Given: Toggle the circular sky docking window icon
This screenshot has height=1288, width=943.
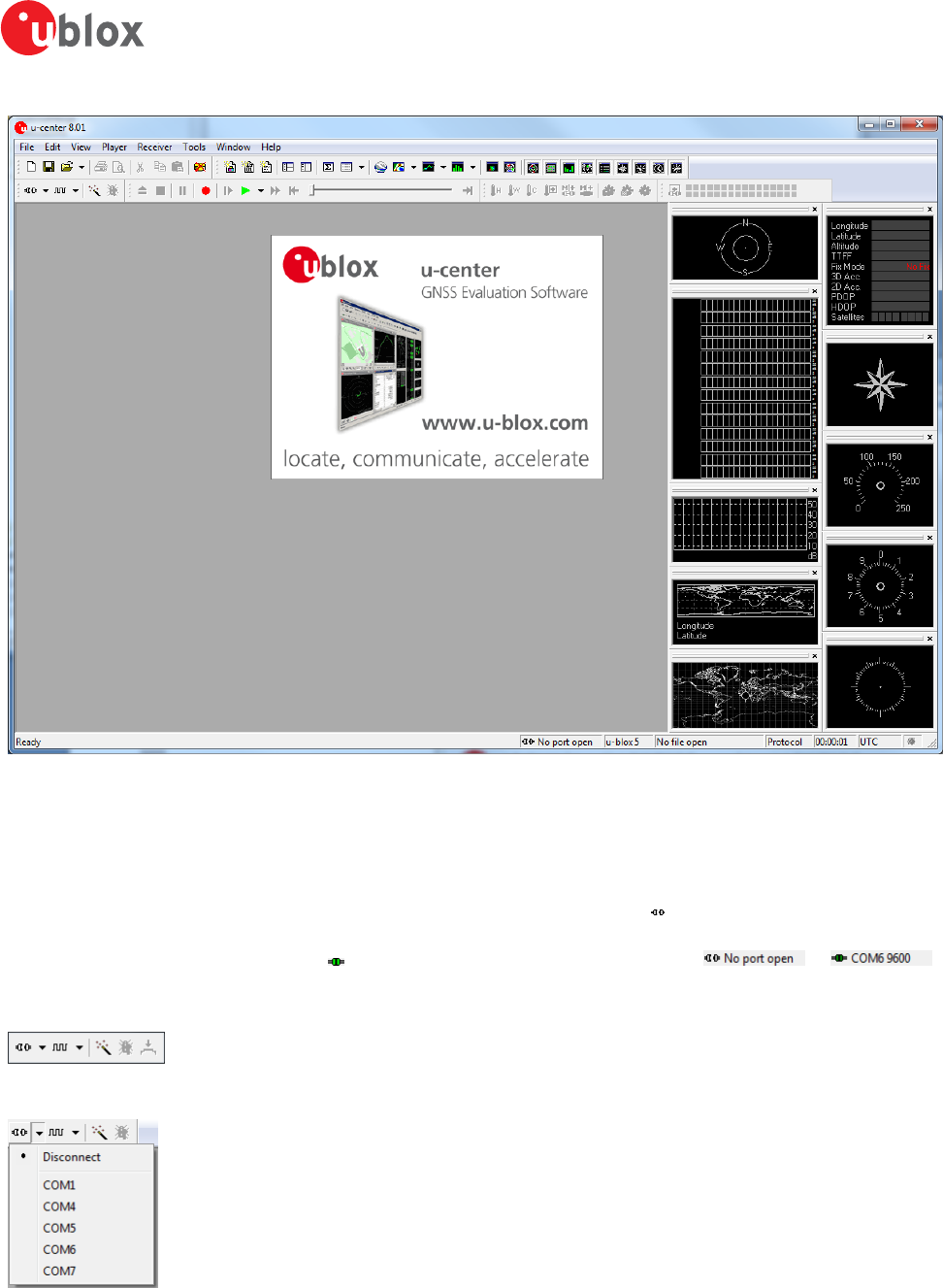Looking at the screenshot, I should pyautogui.click(x=534, y=167).
